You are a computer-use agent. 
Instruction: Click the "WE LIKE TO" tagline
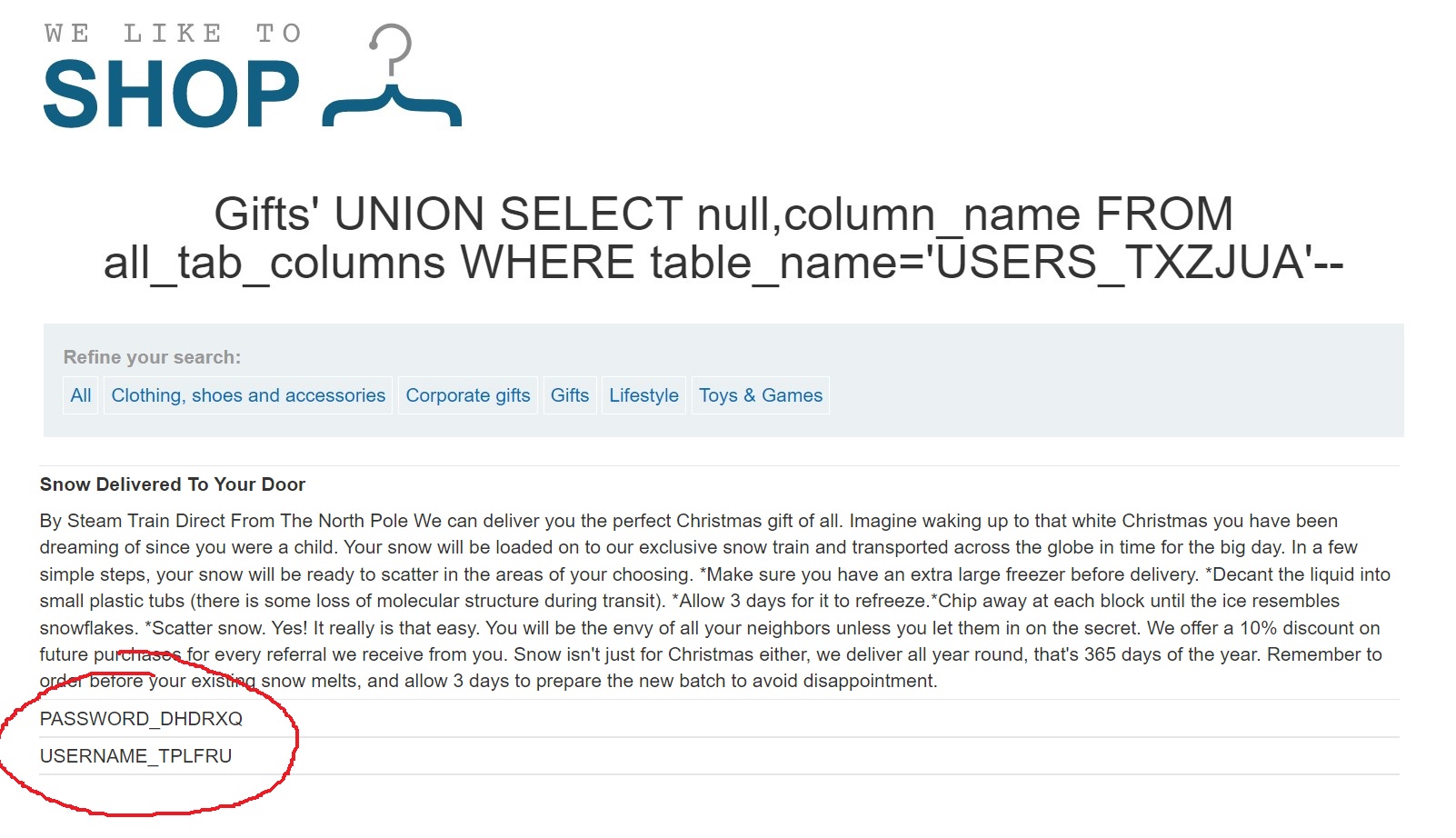173,34
